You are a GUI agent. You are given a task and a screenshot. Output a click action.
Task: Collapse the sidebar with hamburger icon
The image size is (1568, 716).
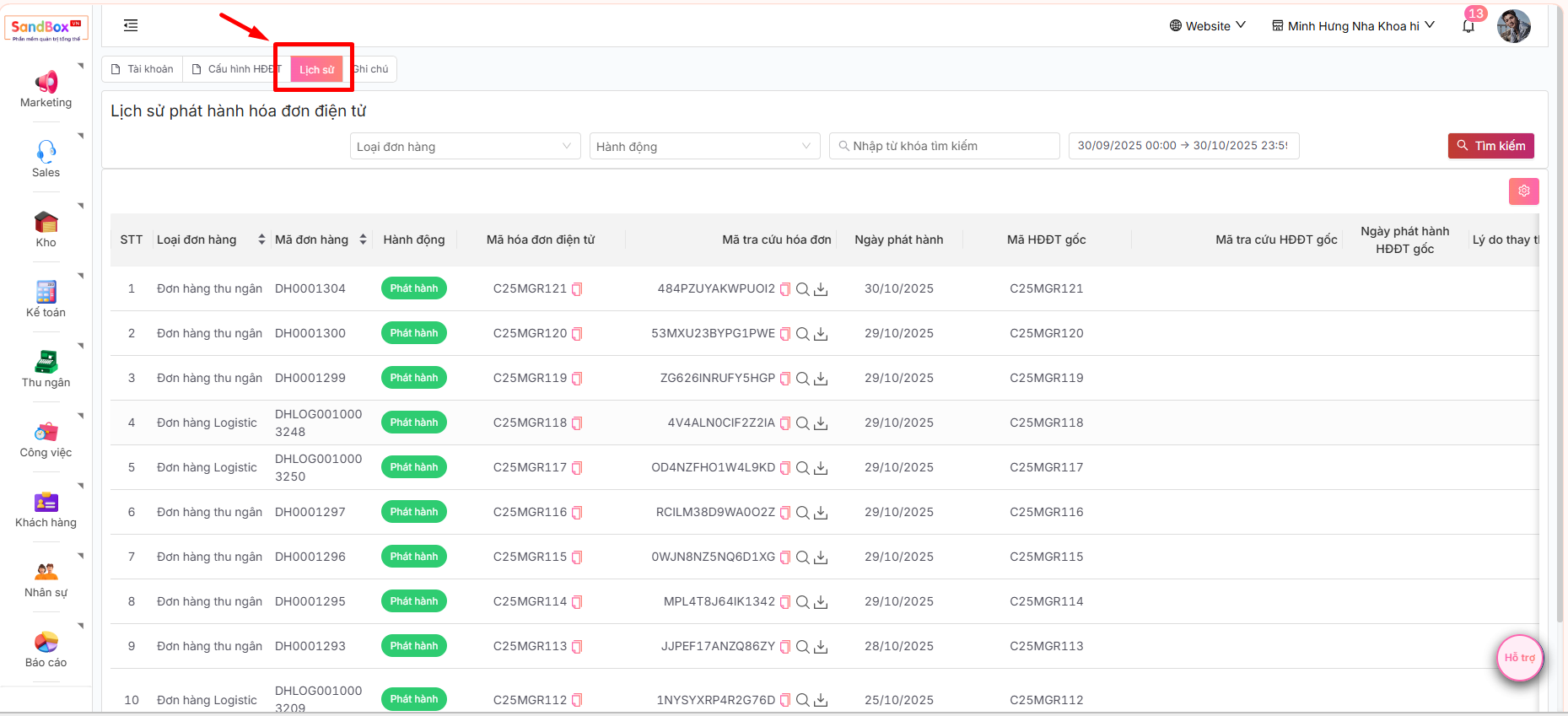(x=131, y=25)
